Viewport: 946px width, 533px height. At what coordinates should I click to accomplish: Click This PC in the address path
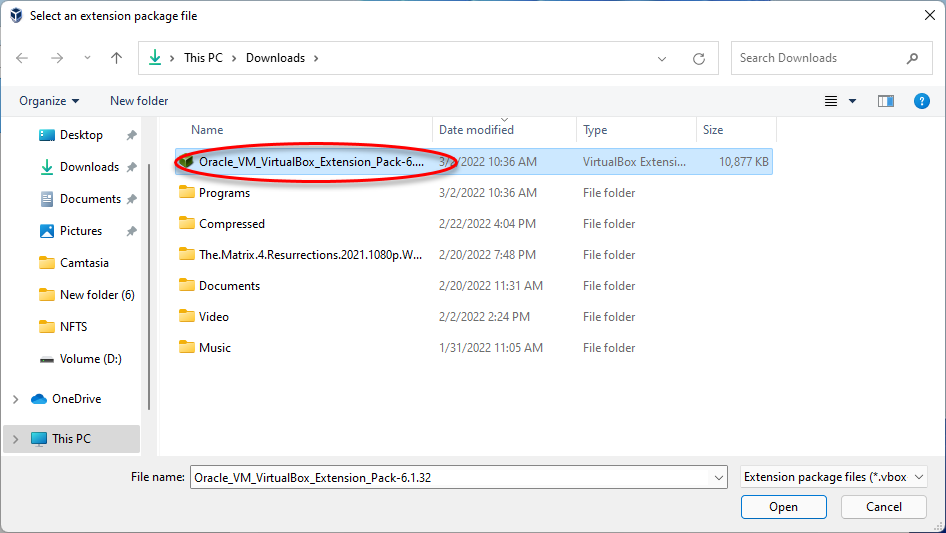click(x=203, y=58)
